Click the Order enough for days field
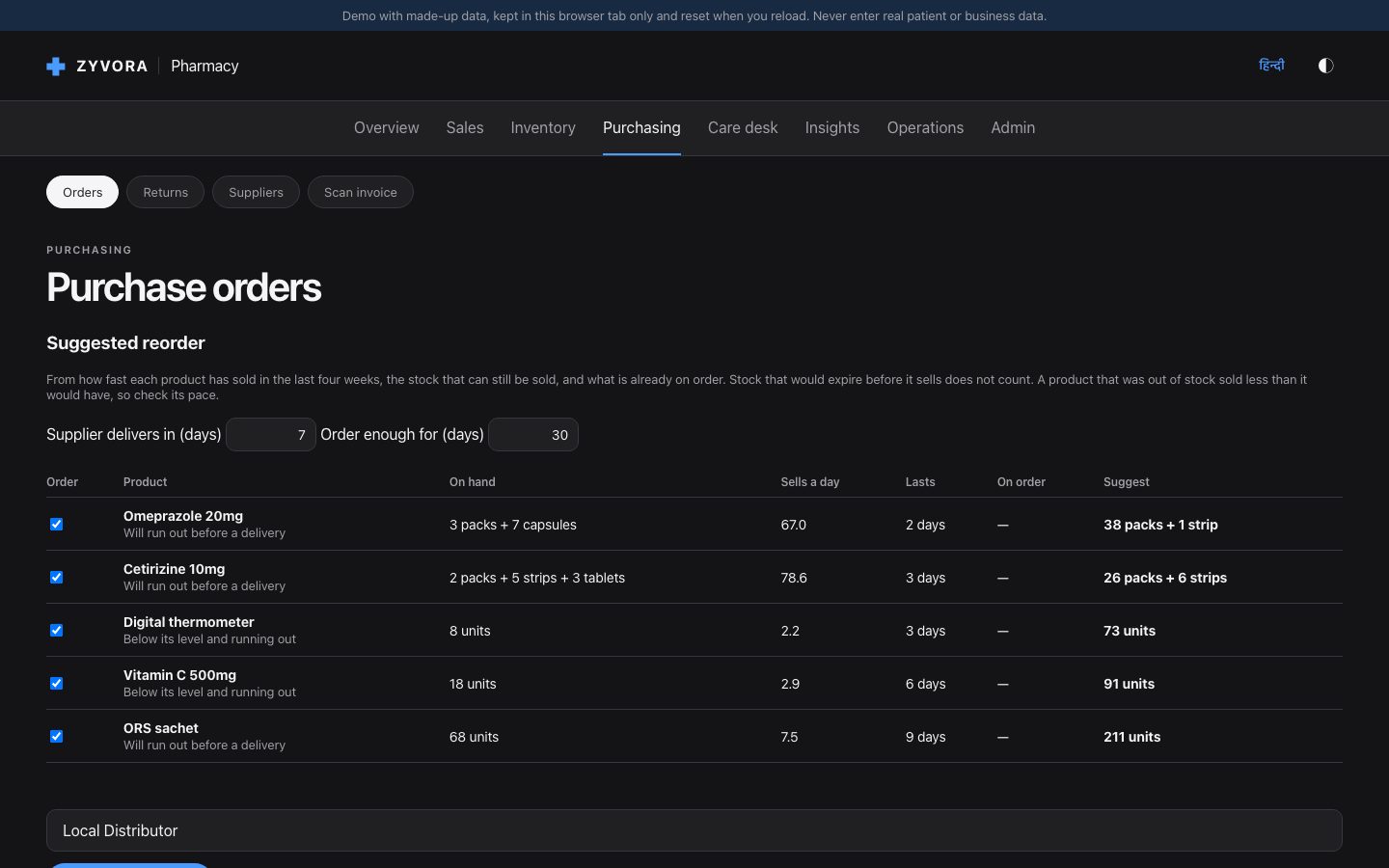 [533, 435]
